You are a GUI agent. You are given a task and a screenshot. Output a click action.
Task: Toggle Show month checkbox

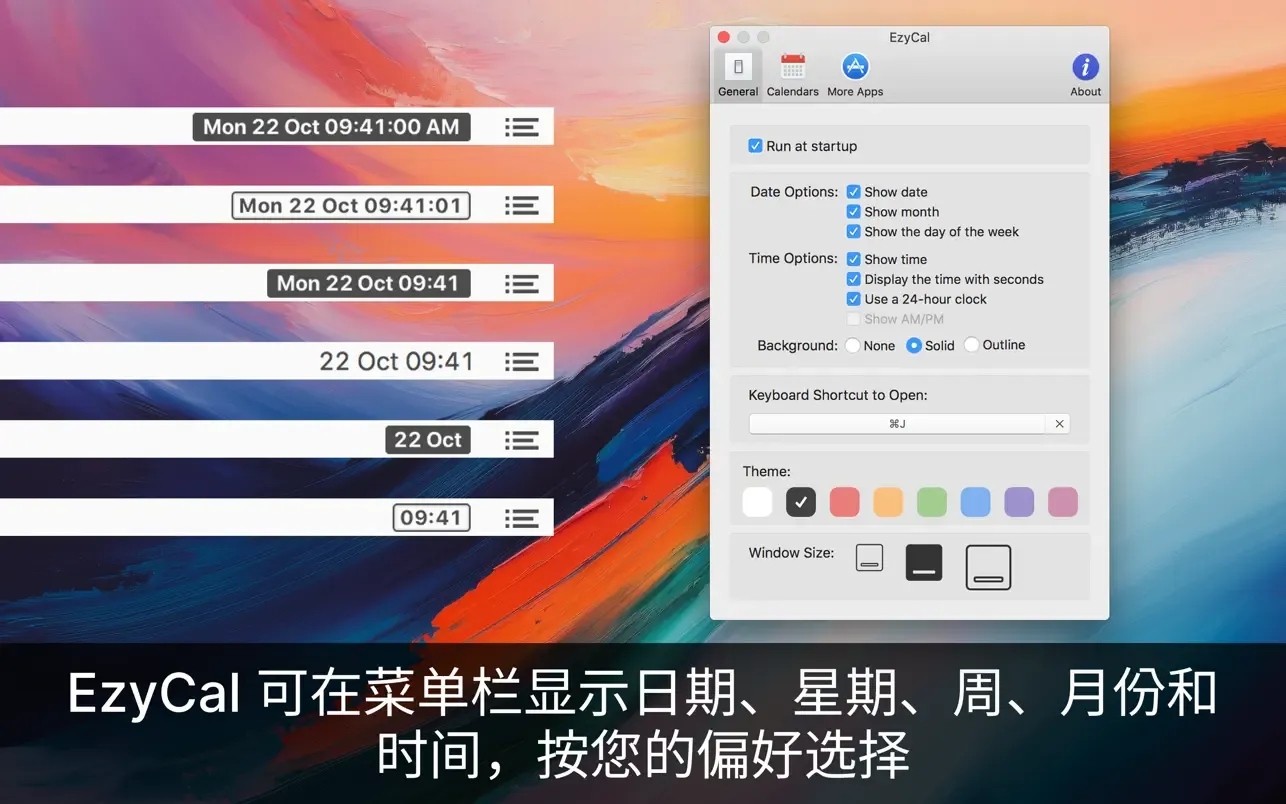coord(853,212)
